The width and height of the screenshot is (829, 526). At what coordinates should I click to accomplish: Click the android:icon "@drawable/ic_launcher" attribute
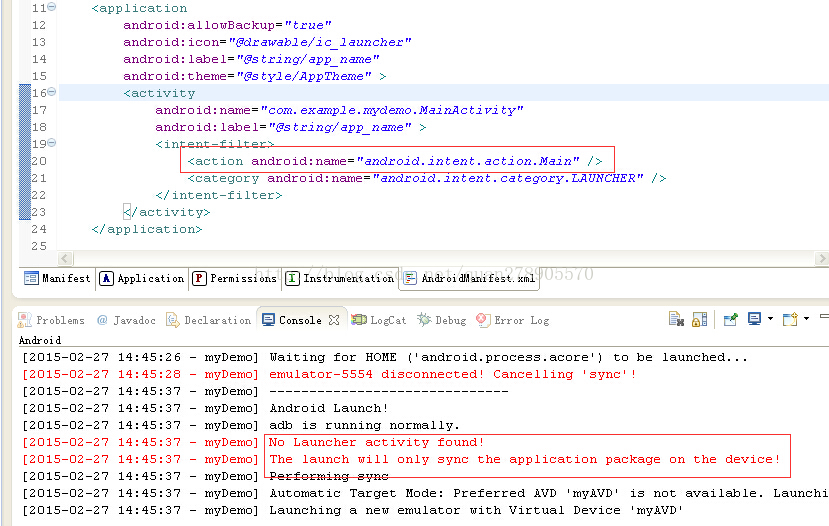[267, 42]
